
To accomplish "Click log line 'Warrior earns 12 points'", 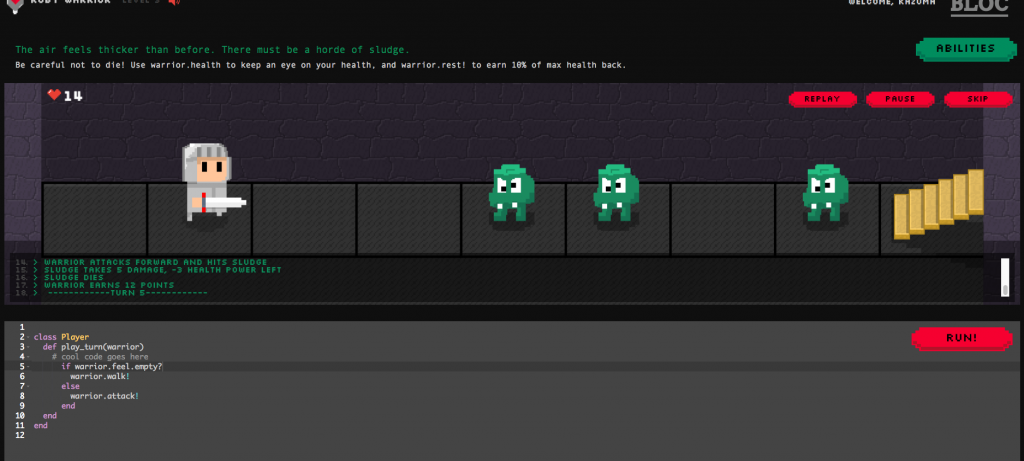I will coord(109,285).
